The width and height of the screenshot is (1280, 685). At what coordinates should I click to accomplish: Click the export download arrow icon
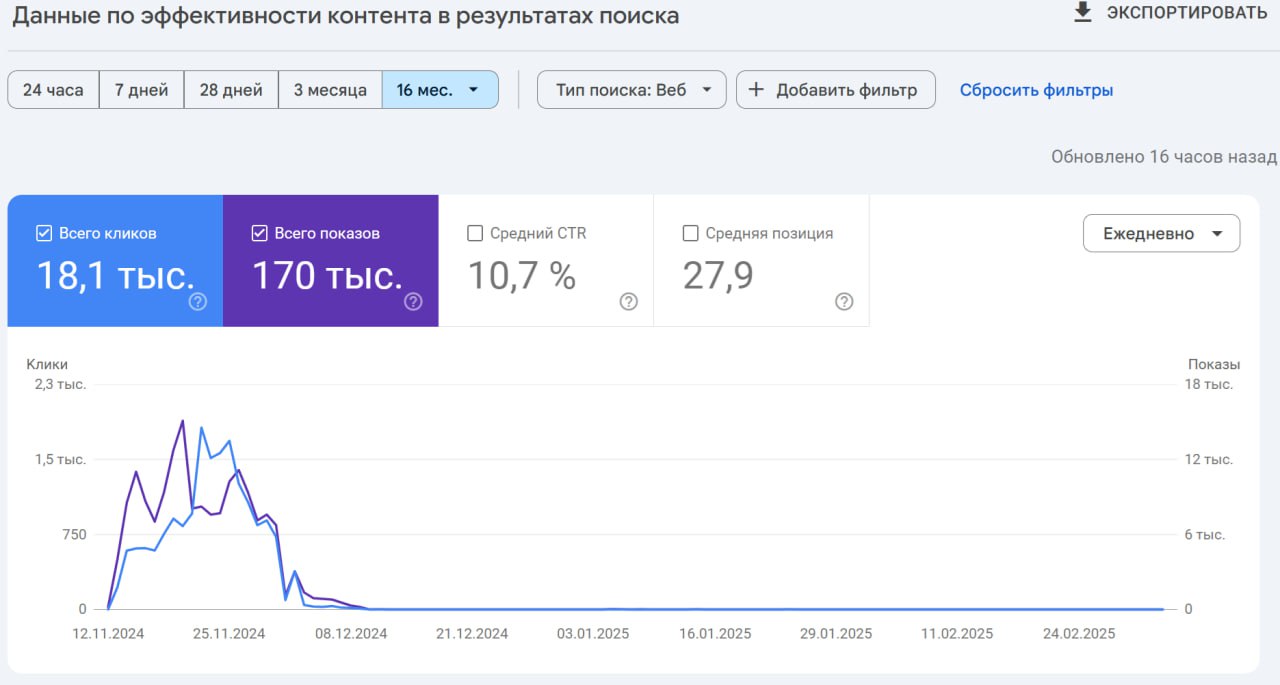(1082, 12)
